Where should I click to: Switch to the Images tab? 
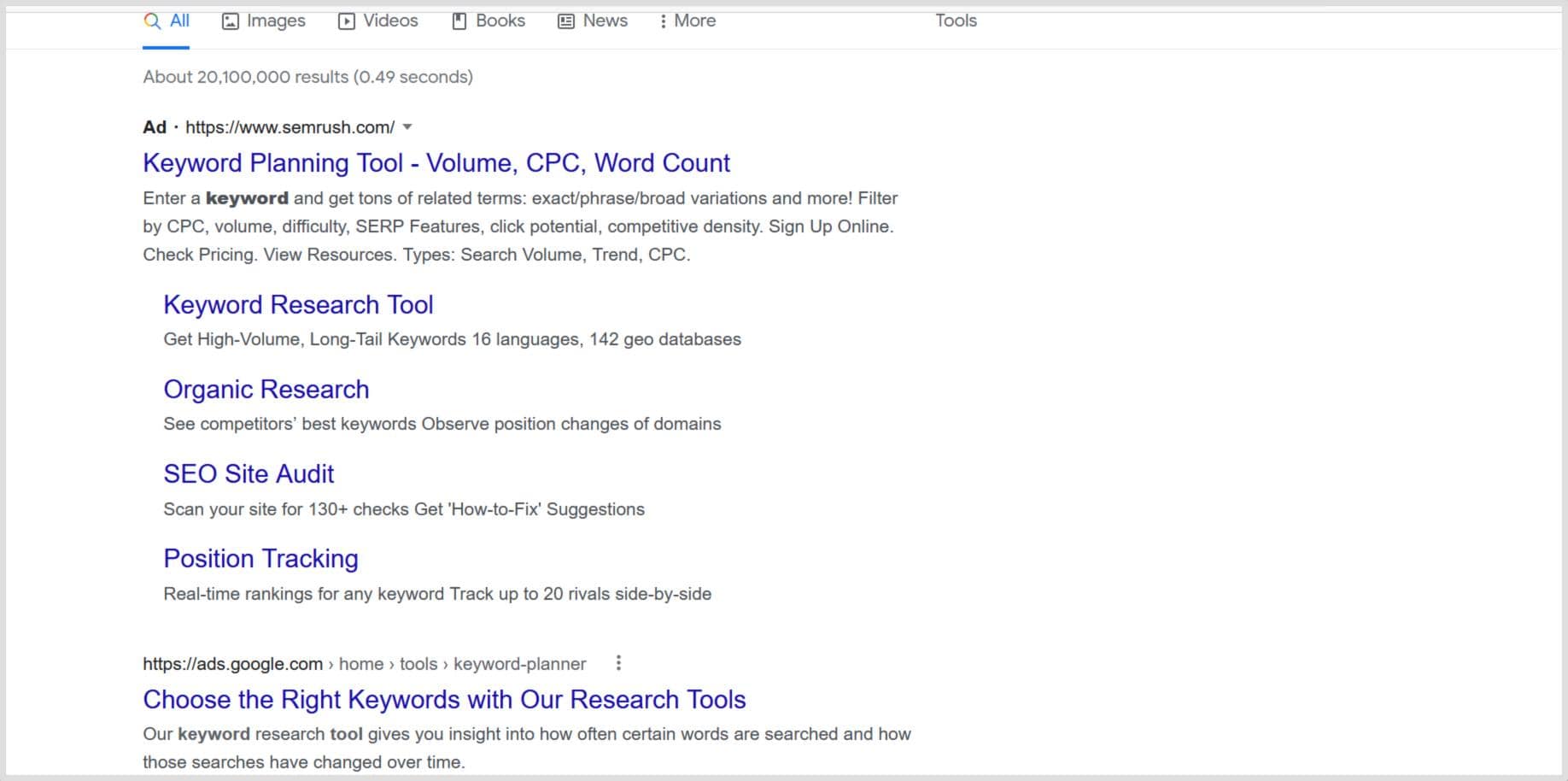pos(263,21)
